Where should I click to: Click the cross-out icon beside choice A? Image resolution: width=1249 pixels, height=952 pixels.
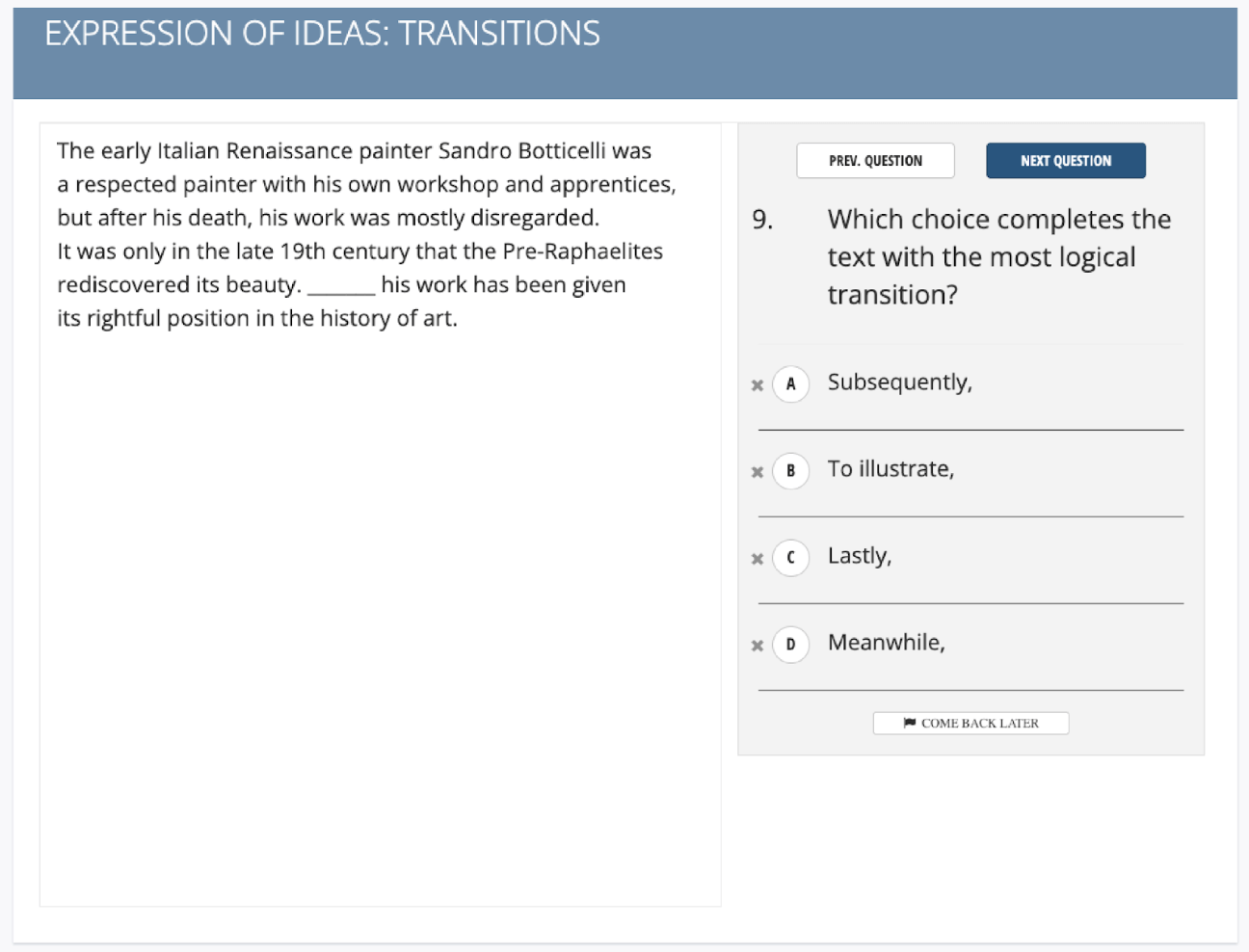pos(757,383)
